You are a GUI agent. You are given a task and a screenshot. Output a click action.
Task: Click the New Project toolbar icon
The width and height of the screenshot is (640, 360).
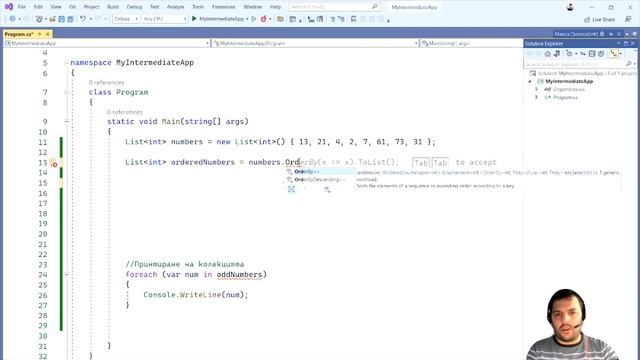(x=39, y=19)
